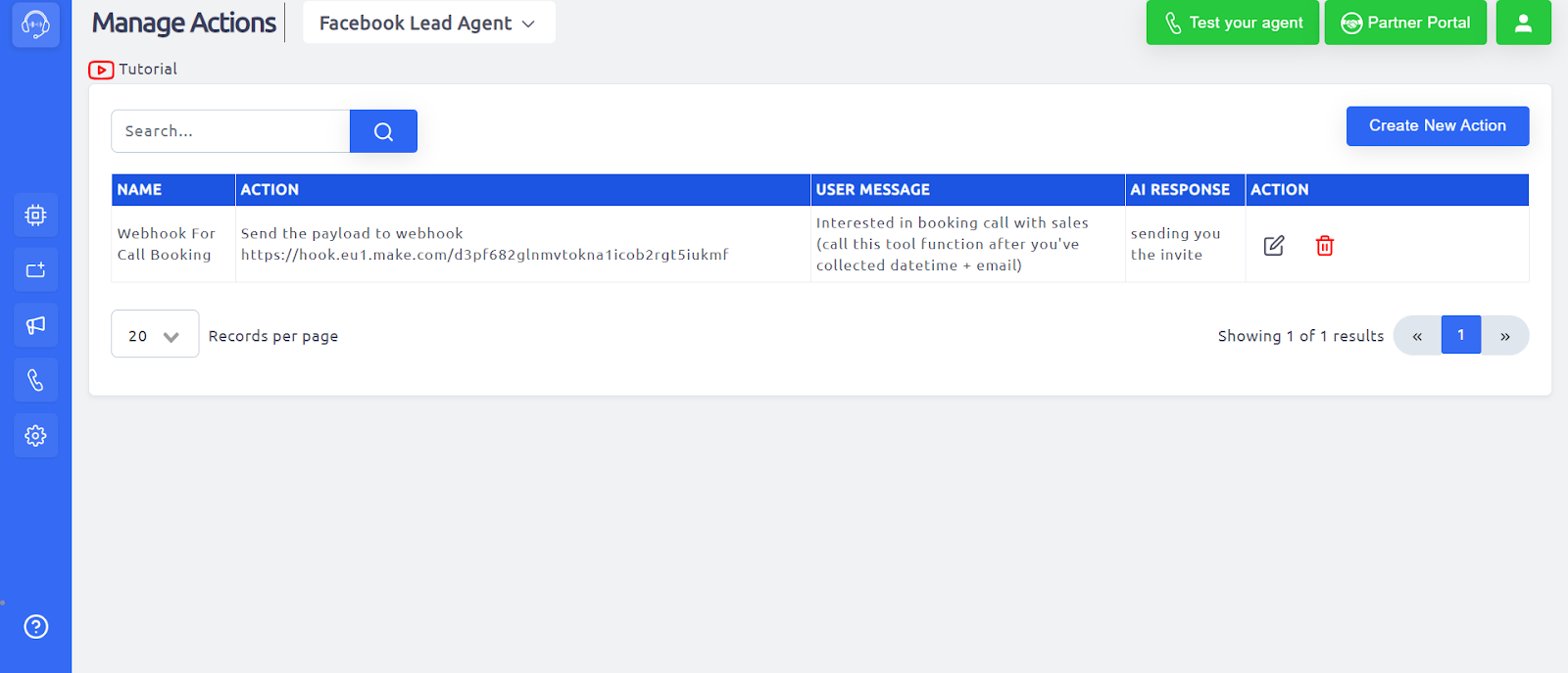
Task: Expand the Facebook Lead Agent dropdown
Action: (428, 23)
